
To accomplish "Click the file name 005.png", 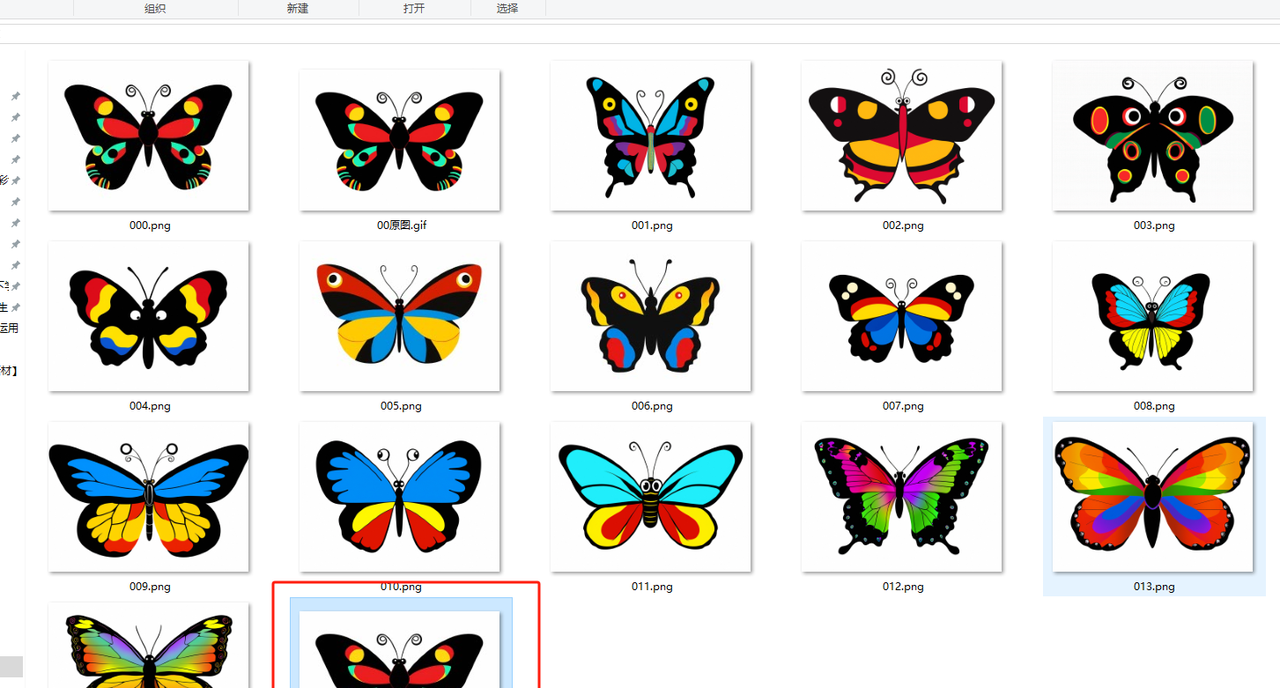I will pos(401,406).
